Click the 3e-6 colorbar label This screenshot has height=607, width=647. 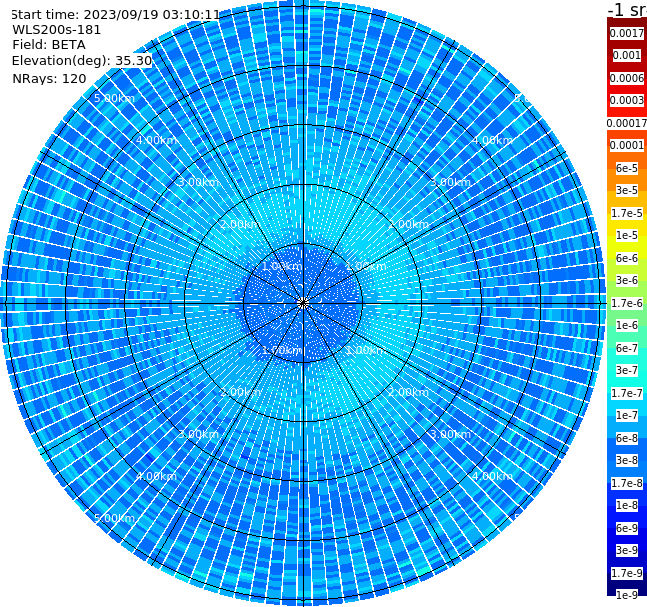click(x=627, y=280)
